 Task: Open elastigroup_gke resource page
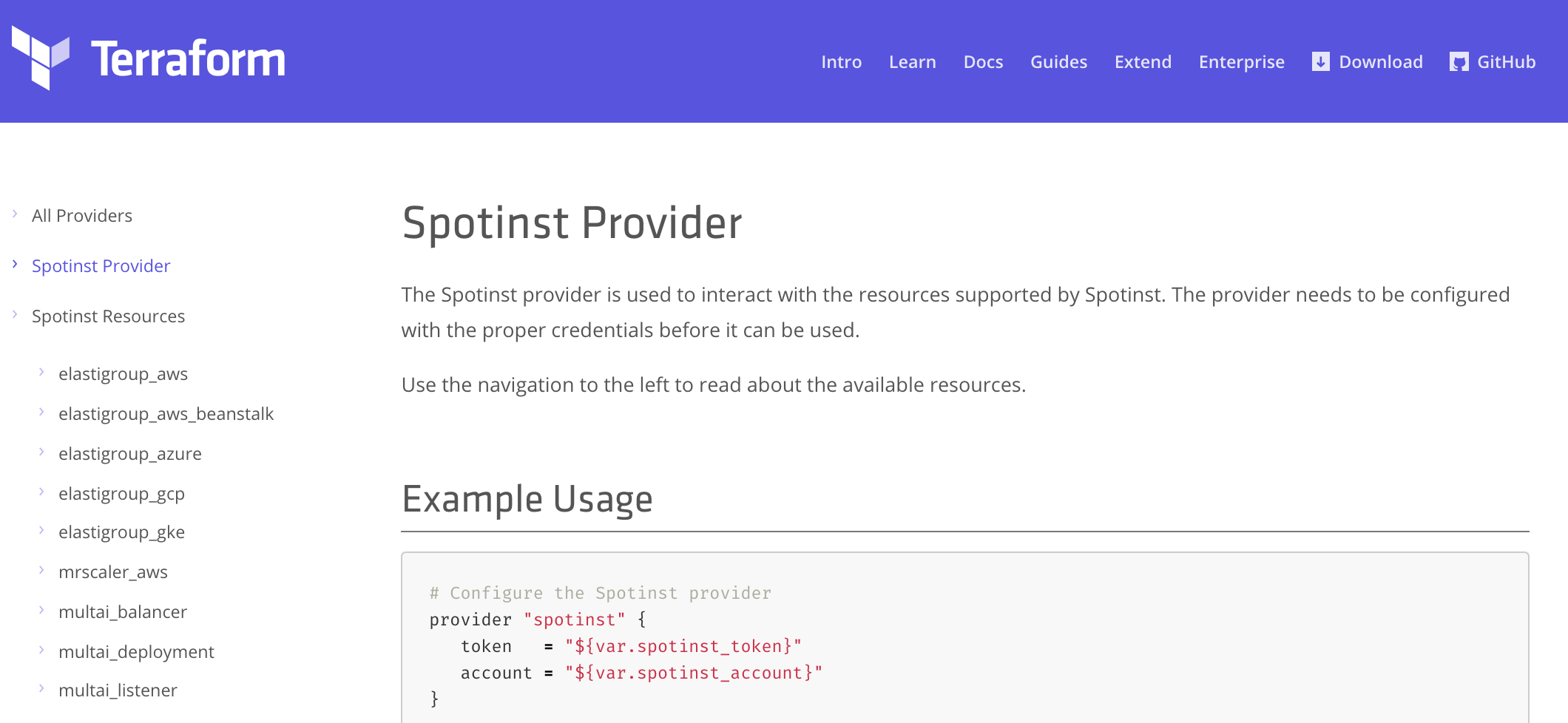click(121, 532)
